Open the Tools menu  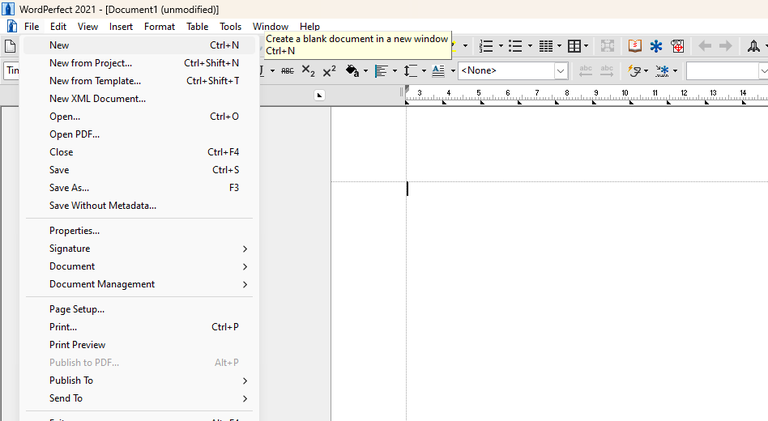230,26
